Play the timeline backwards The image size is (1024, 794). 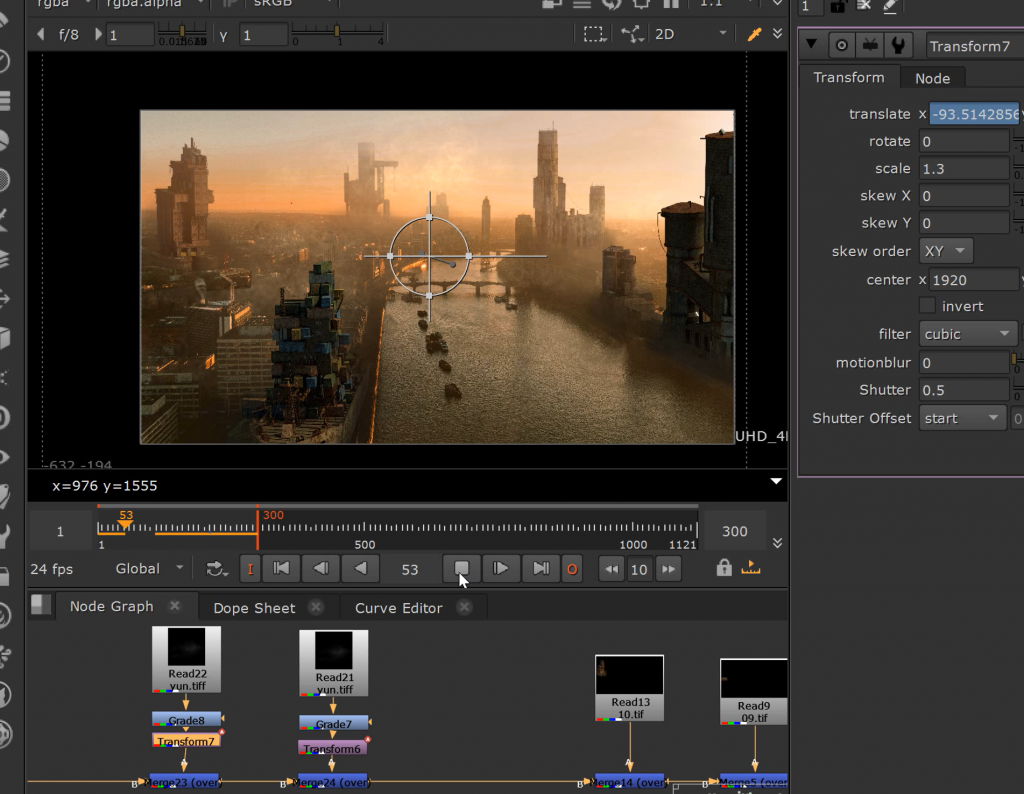click(x=360, y=569)
